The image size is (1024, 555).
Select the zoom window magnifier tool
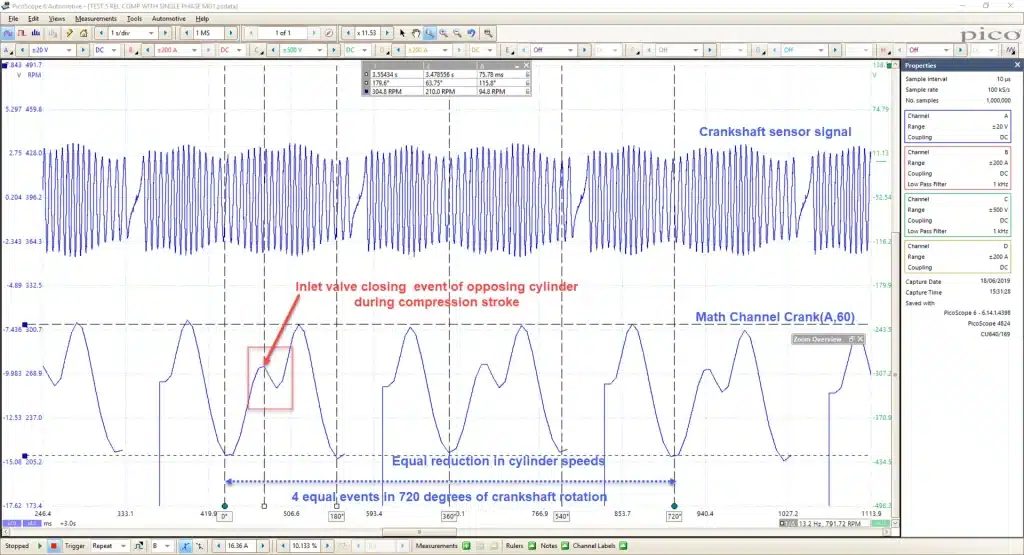click(430, 33)
